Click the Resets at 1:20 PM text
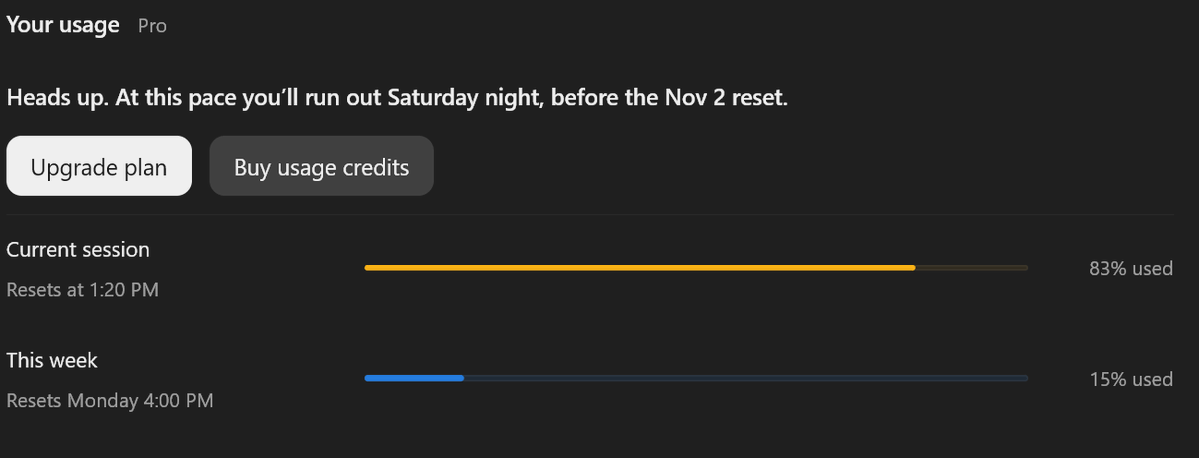 83,290
